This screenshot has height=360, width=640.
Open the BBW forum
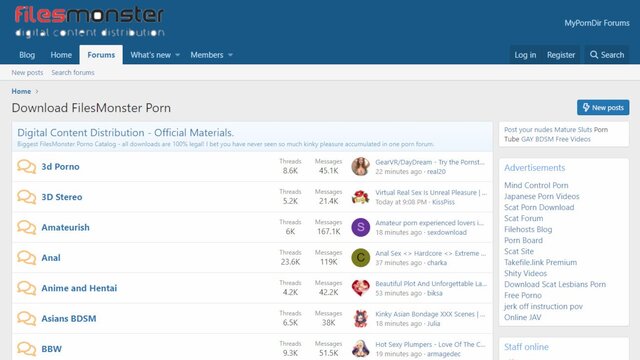tap(51, 349)
